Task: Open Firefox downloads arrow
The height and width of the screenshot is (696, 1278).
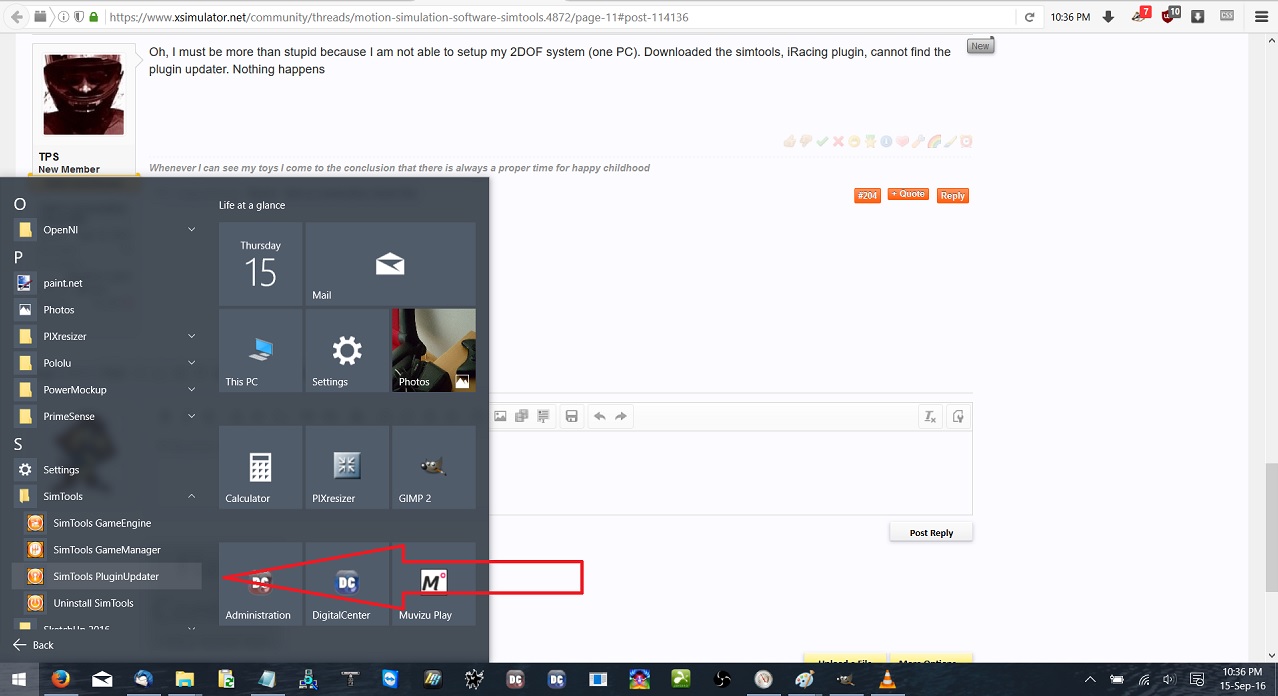Action: pos(1108,17)
